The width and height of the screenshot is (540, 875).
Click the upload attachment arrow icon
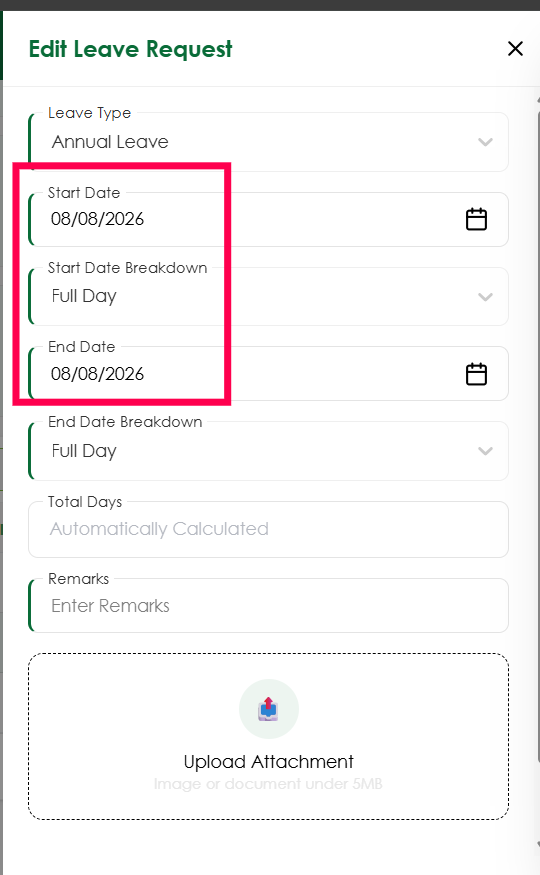269,709
